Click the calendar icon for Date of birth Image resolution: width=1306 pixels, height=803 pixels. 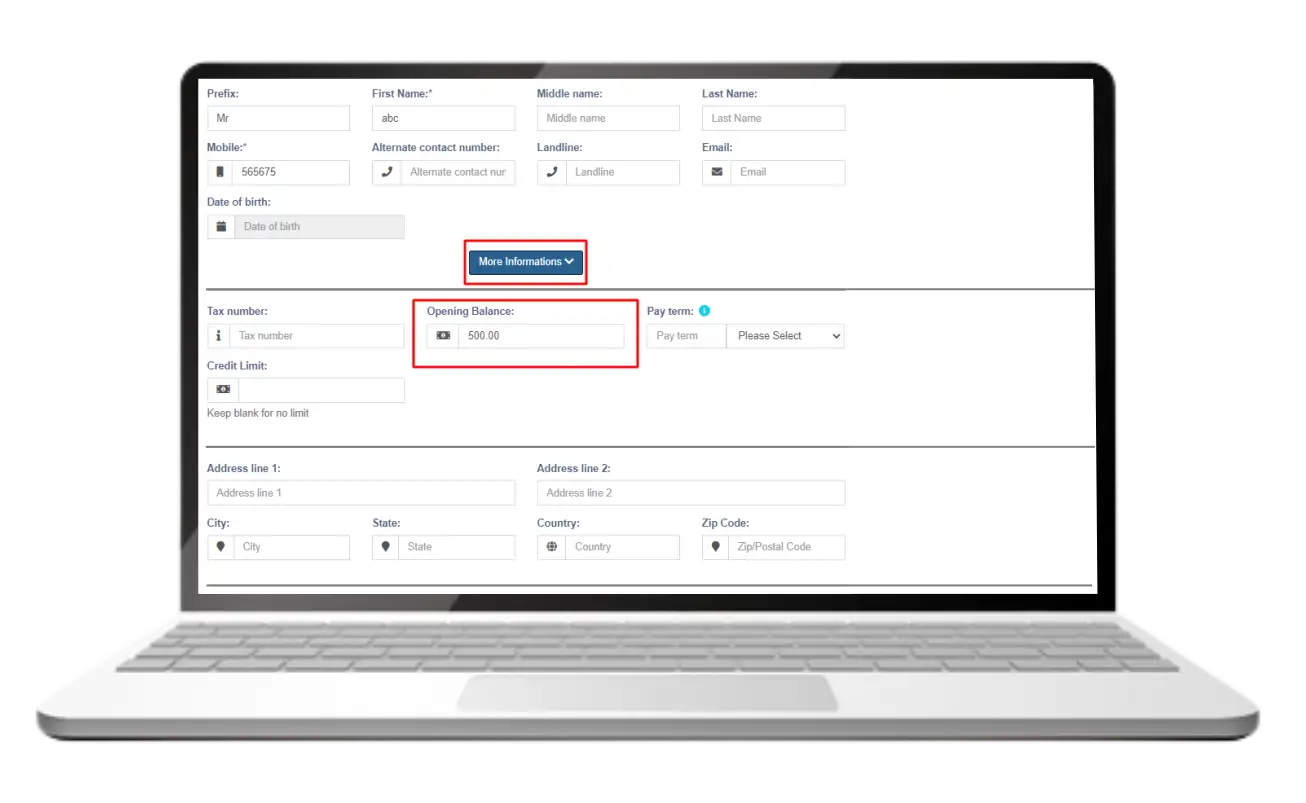pyautogui.click(x=221, y=227)
